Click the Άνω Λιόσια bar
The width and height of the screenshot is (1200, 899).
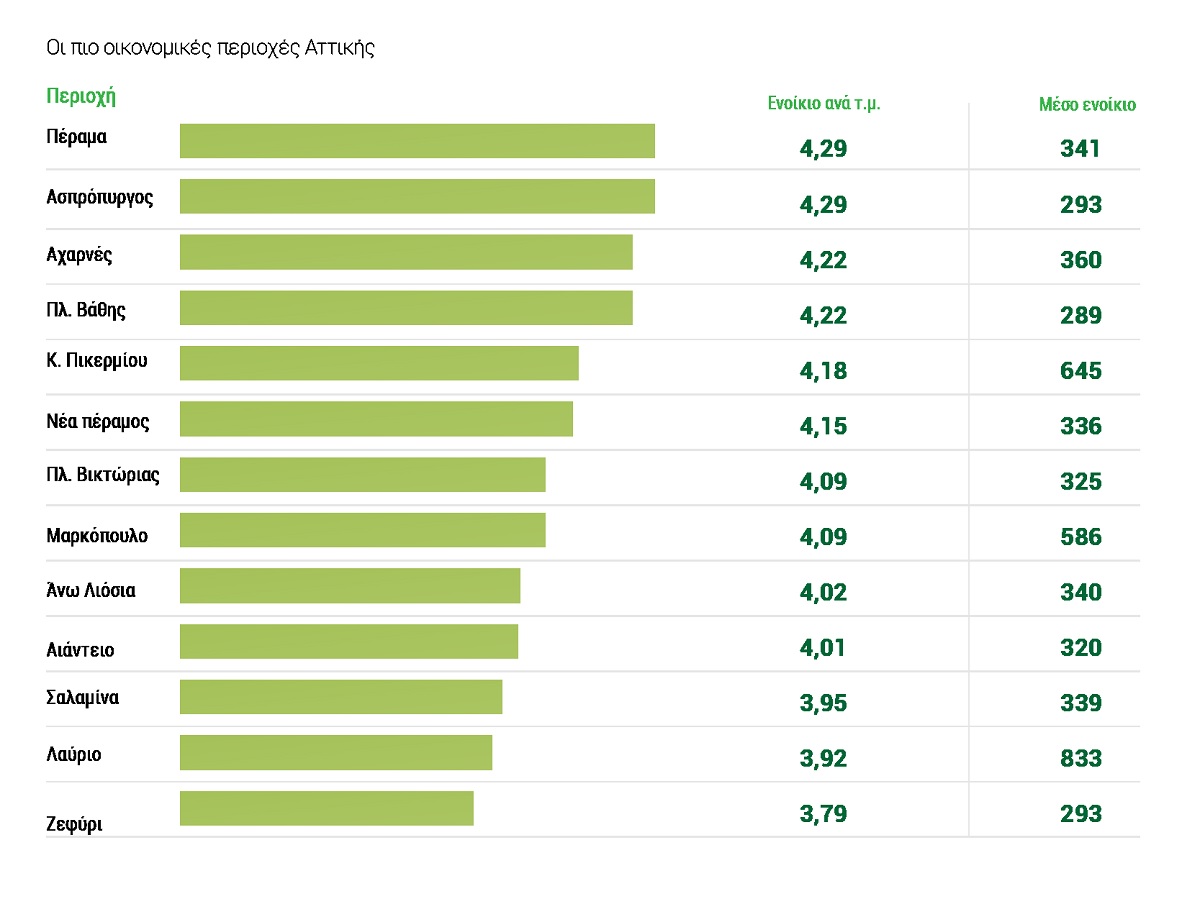350,586
